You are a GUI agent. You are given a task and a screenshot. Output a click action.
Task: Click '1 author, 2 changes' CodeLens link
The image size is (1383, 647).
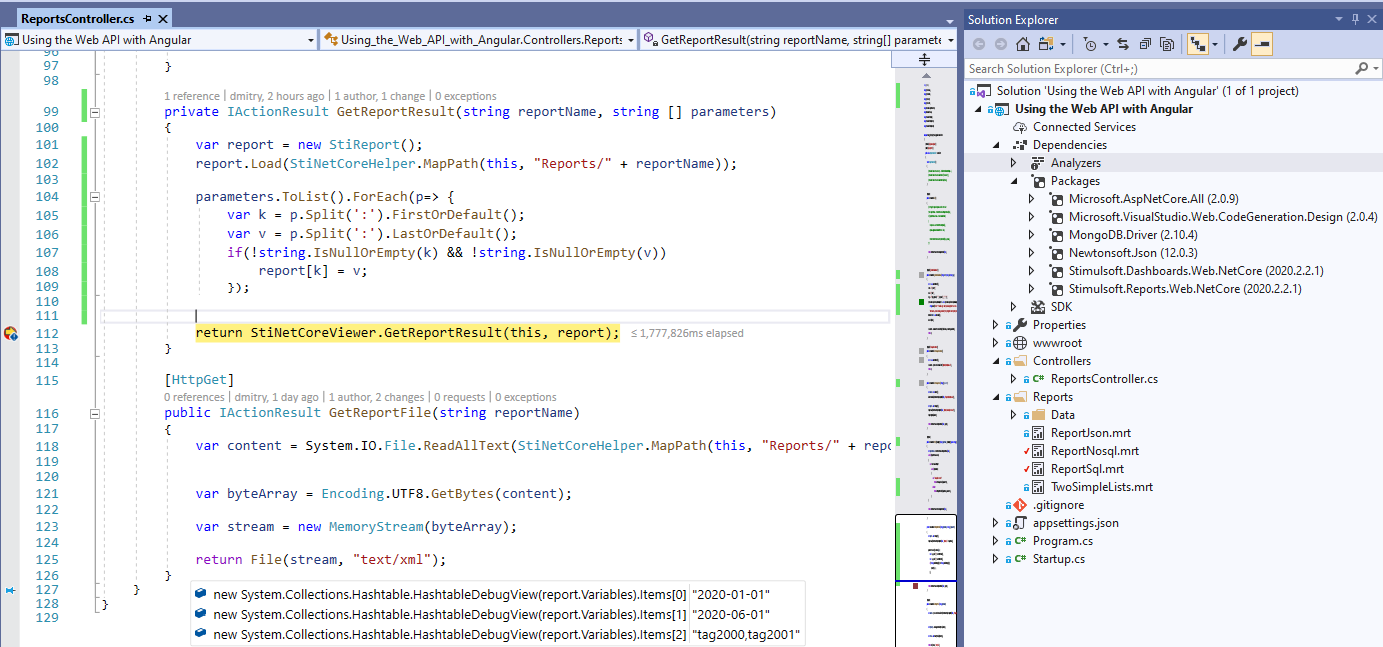pos(378,397)
